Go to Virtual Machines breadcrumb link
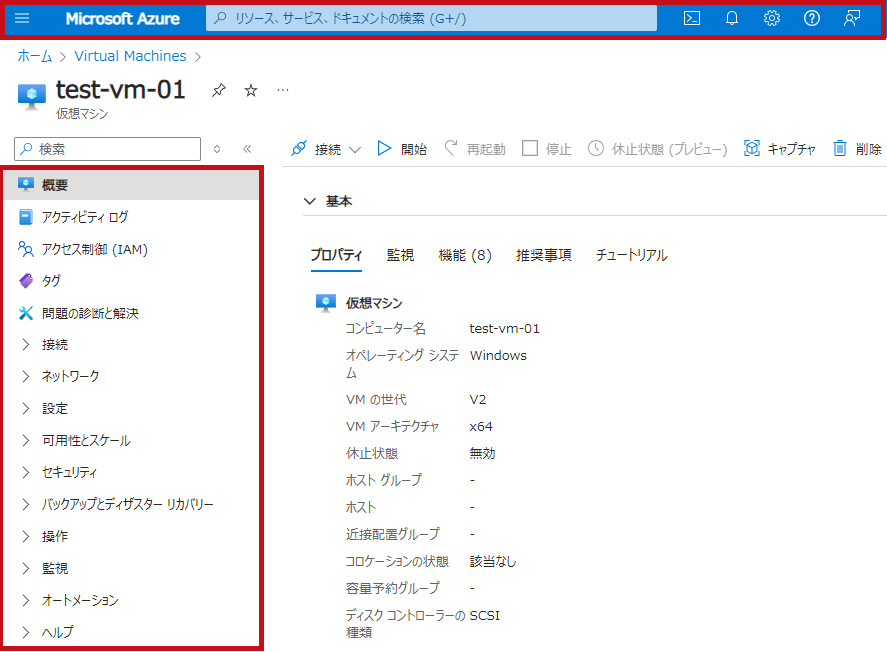Image resolution: width=887 pixels, height=652 pixels. [x=130, y=56]
